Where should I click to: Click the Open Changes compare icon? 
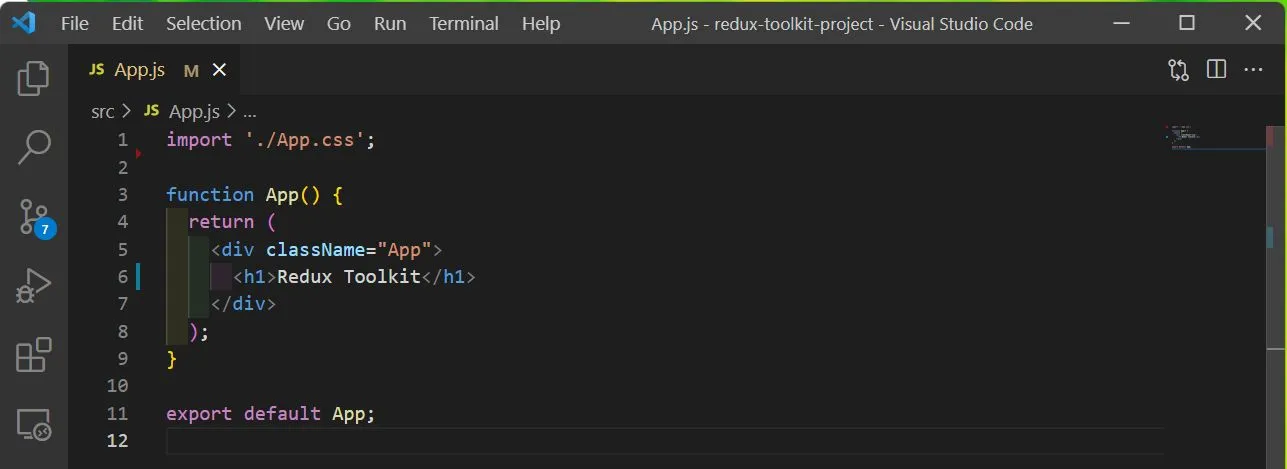click(1179, 70)
